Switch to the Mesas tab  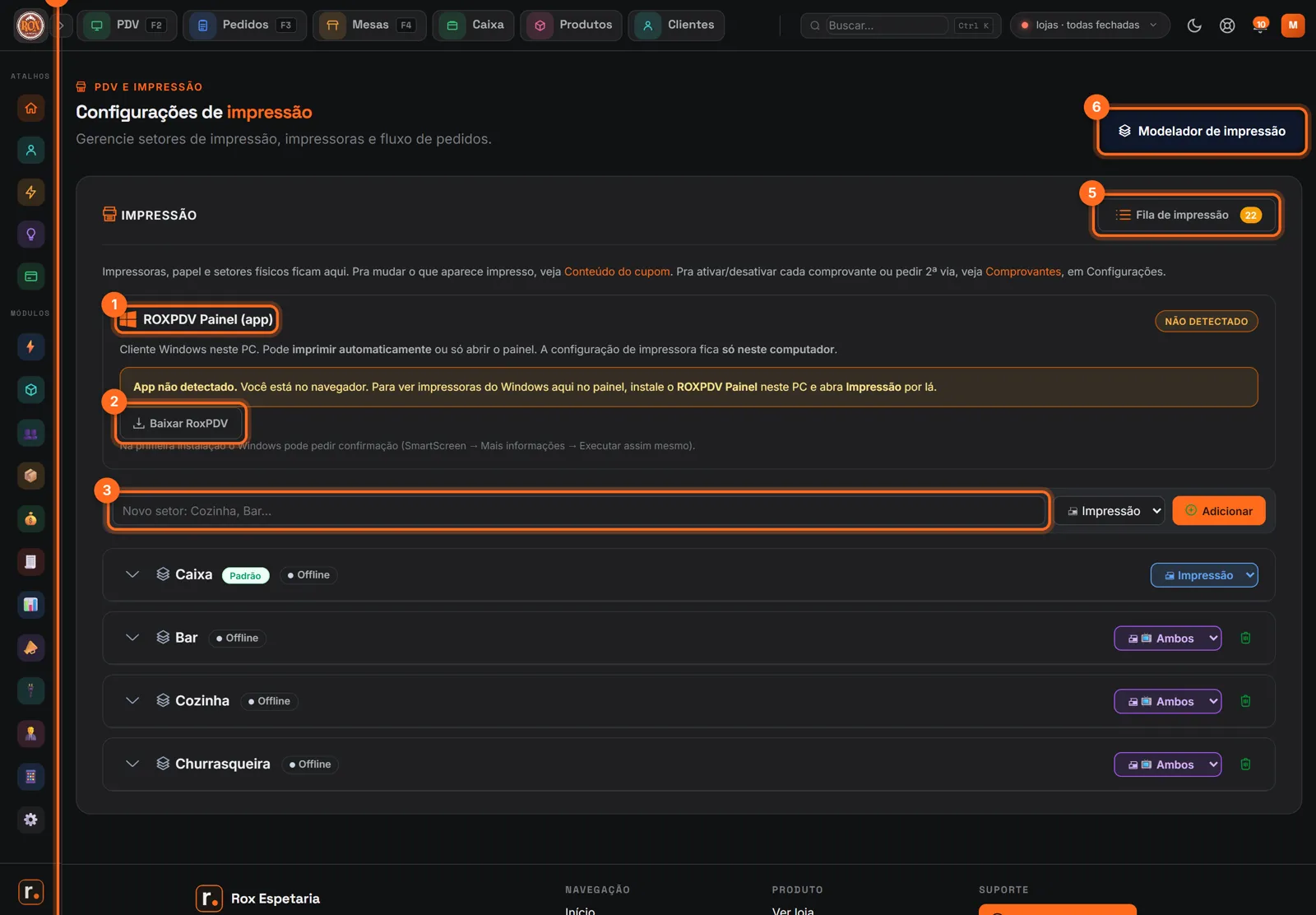tap(369, 26)
